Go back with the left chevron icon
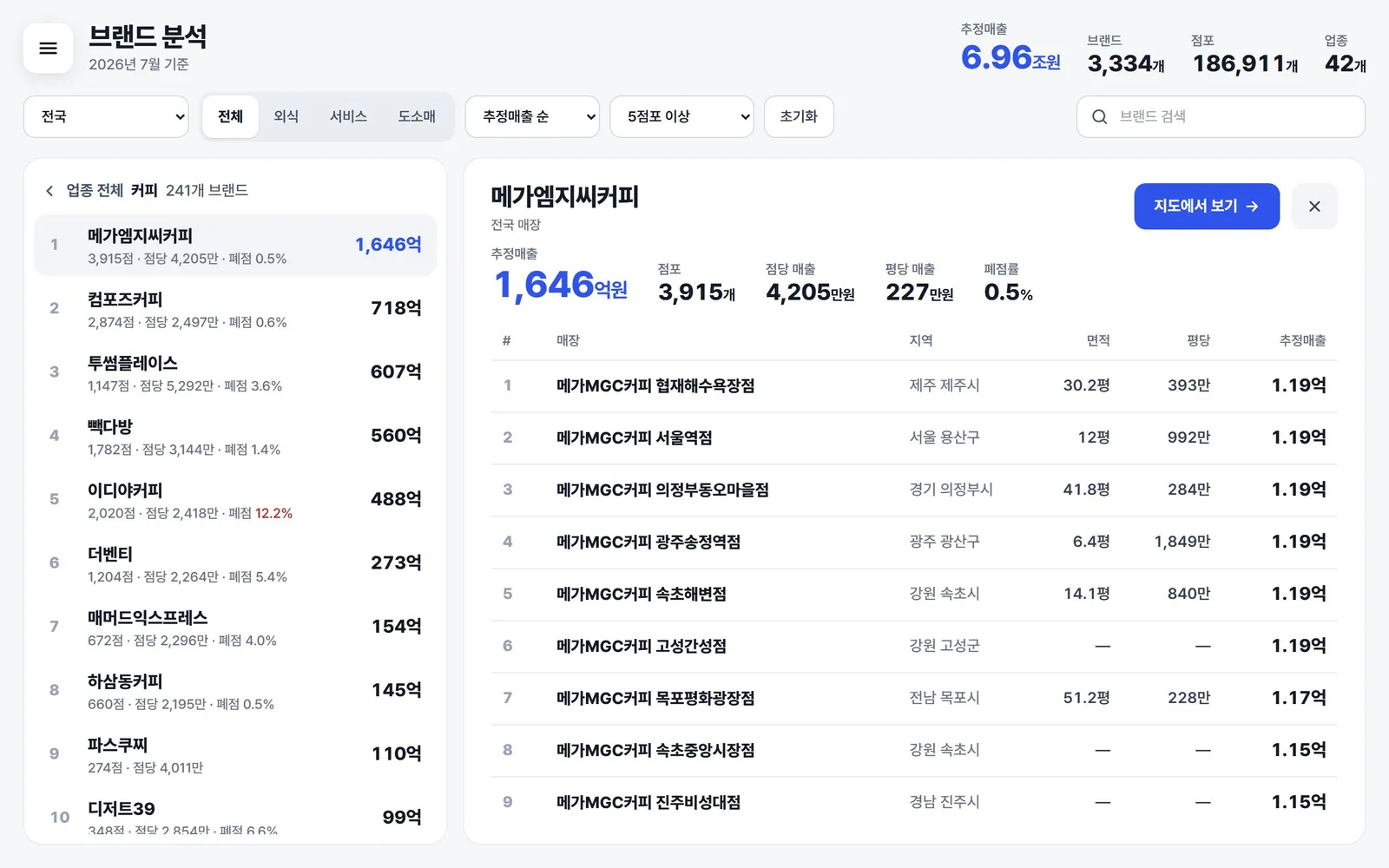1389x868 pixels. pyautogui.click(x=49, y=191)
